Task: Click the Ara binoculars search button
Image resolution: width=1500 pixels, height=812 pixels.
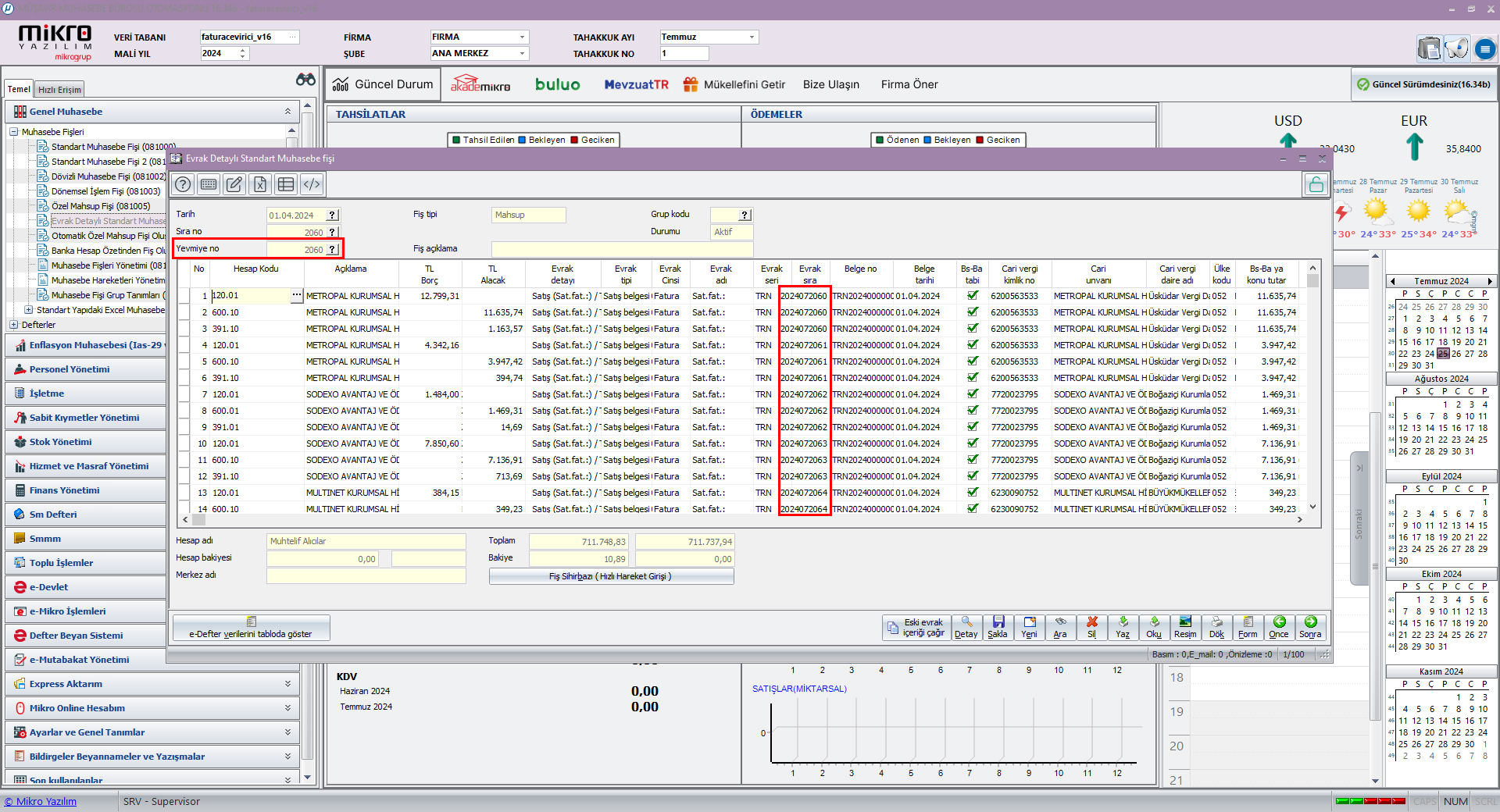Action: tap(1060, 626)
